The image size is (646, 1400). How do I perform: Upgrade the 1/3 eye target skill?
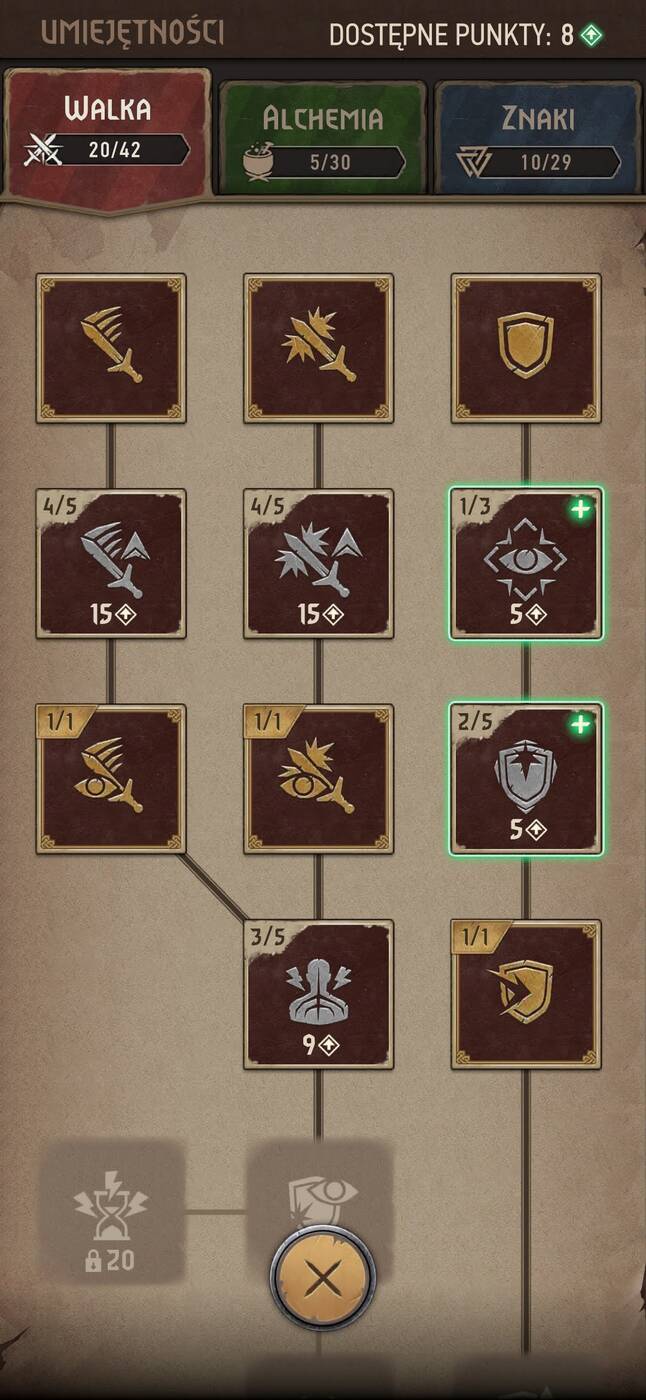tap(526, 563)
